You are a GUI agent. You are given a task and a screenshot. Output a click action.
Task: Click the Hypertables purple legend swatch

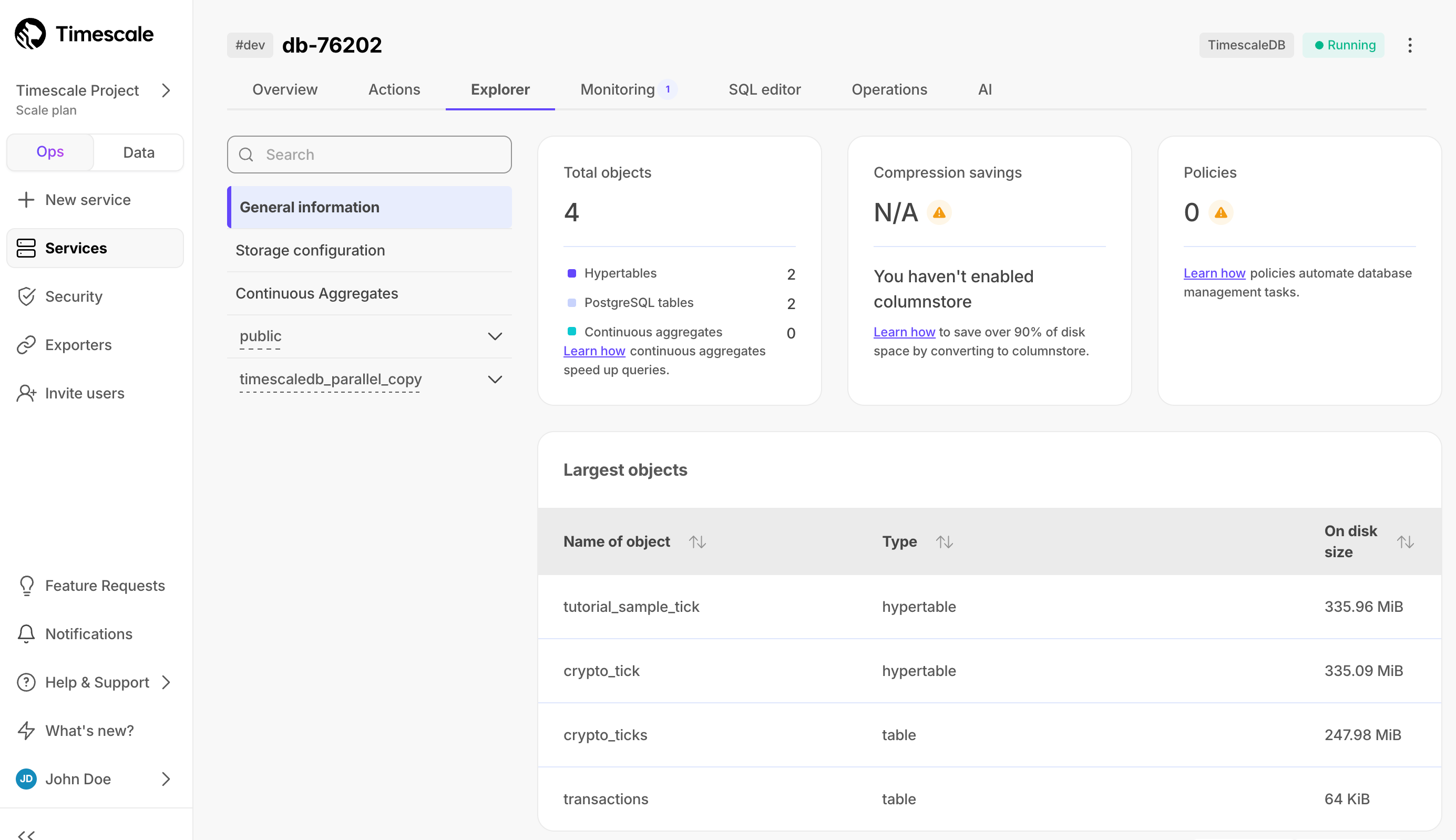tap(572, 273)
